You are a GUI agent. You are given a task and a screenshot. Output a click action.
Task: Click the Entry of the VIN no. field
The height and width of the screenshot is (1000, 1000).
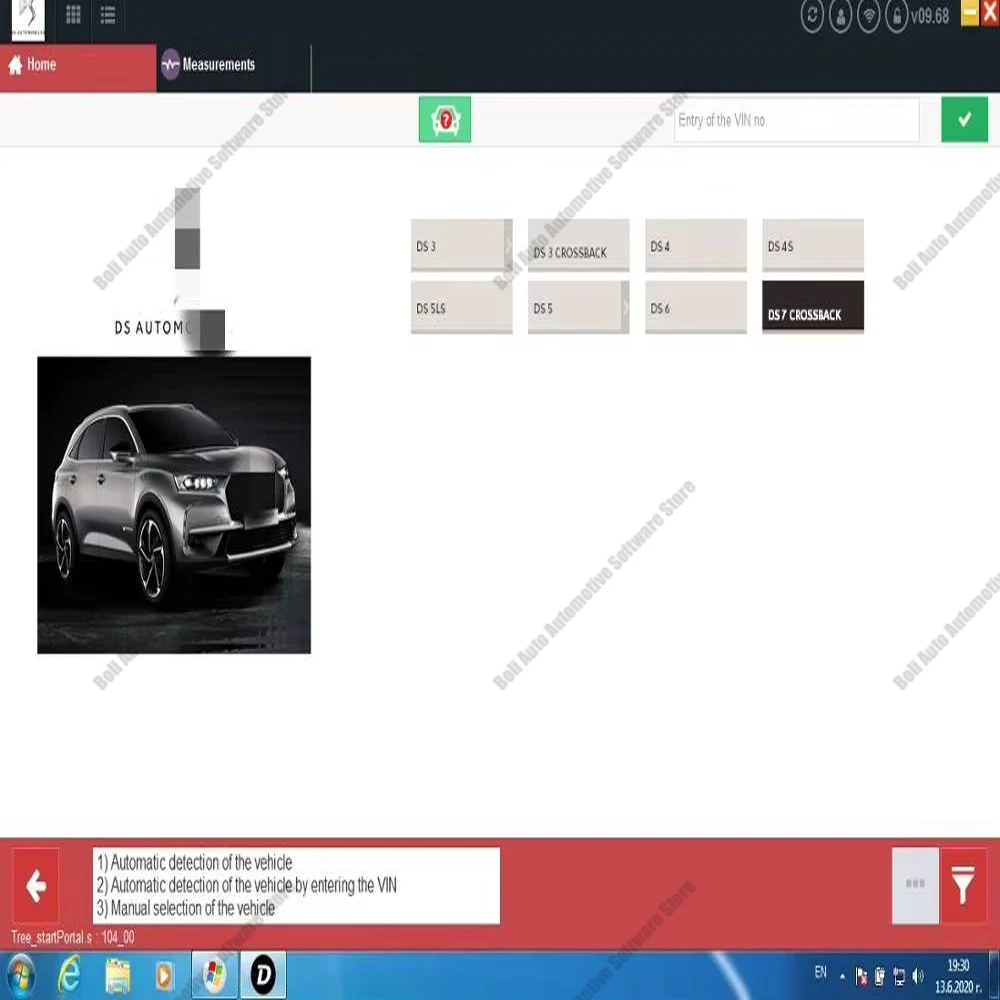(x=796, y=120)
